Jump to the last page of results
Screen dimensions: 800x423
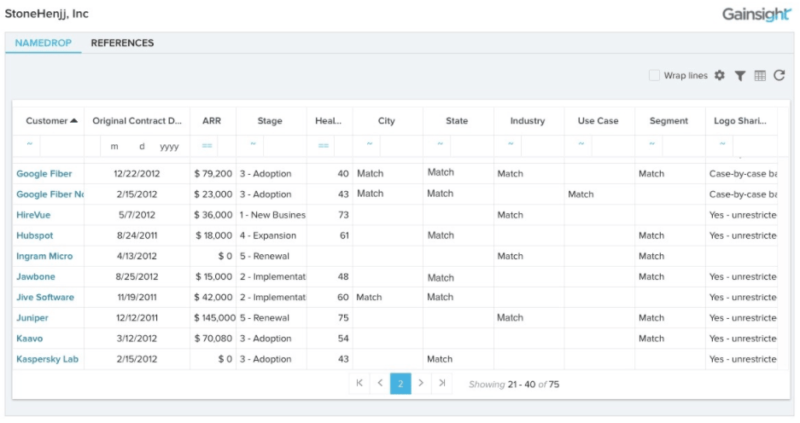(x=442, y=383)
